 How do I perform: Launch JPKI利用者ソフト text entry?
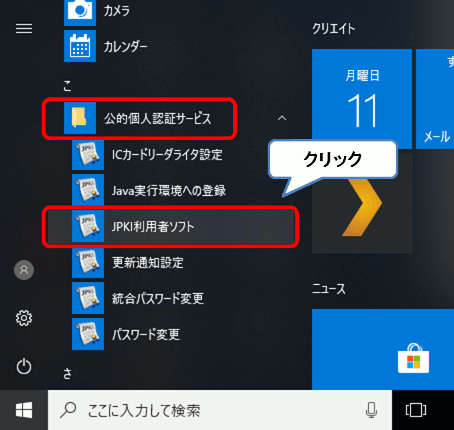coord(153,226)
